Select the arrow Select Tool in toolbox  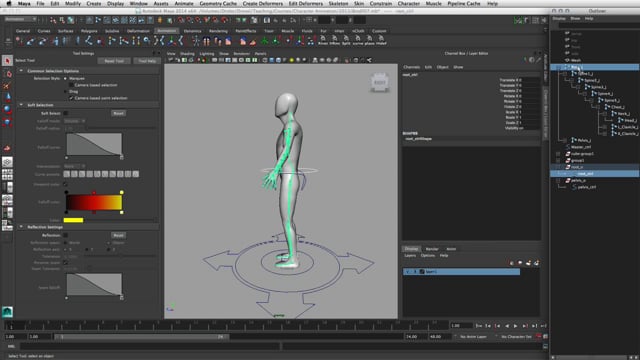[7, 61]
